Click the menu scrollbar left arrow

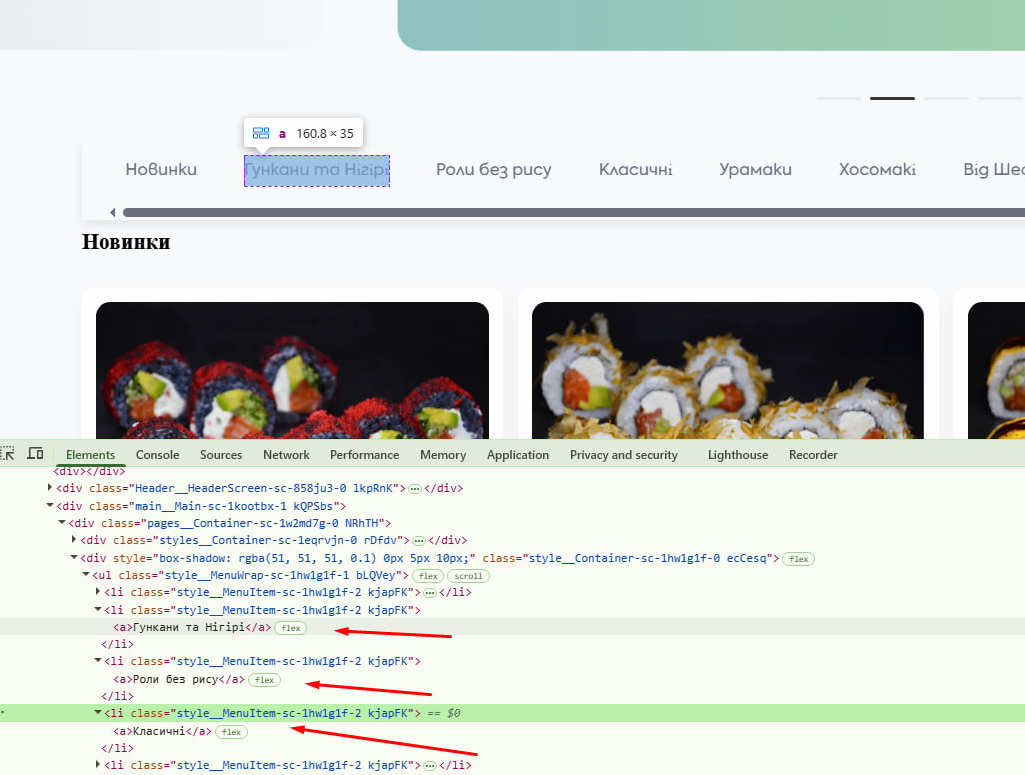[112, 212]
